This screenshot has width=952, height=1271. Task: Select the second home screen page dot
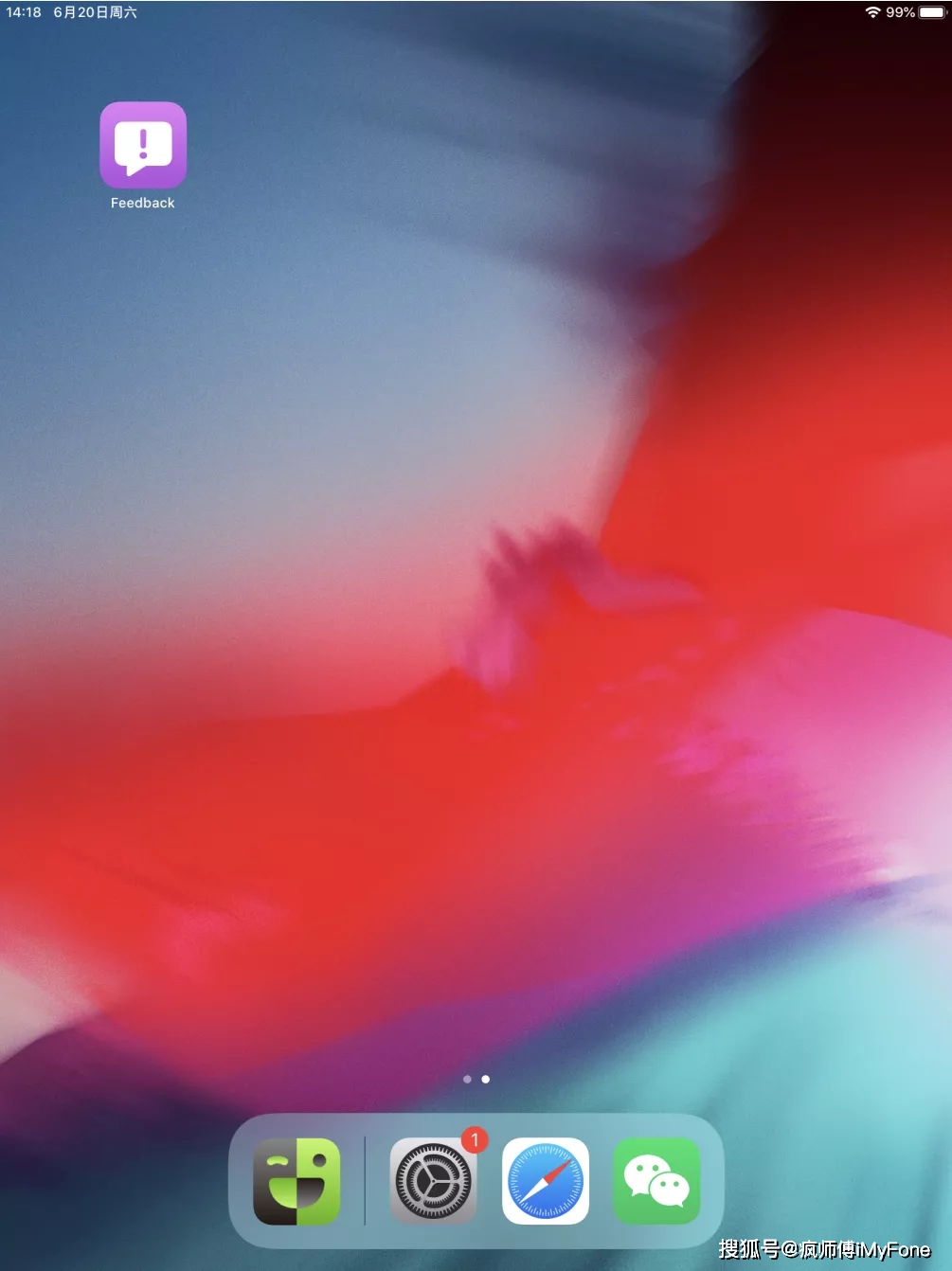486,1079
